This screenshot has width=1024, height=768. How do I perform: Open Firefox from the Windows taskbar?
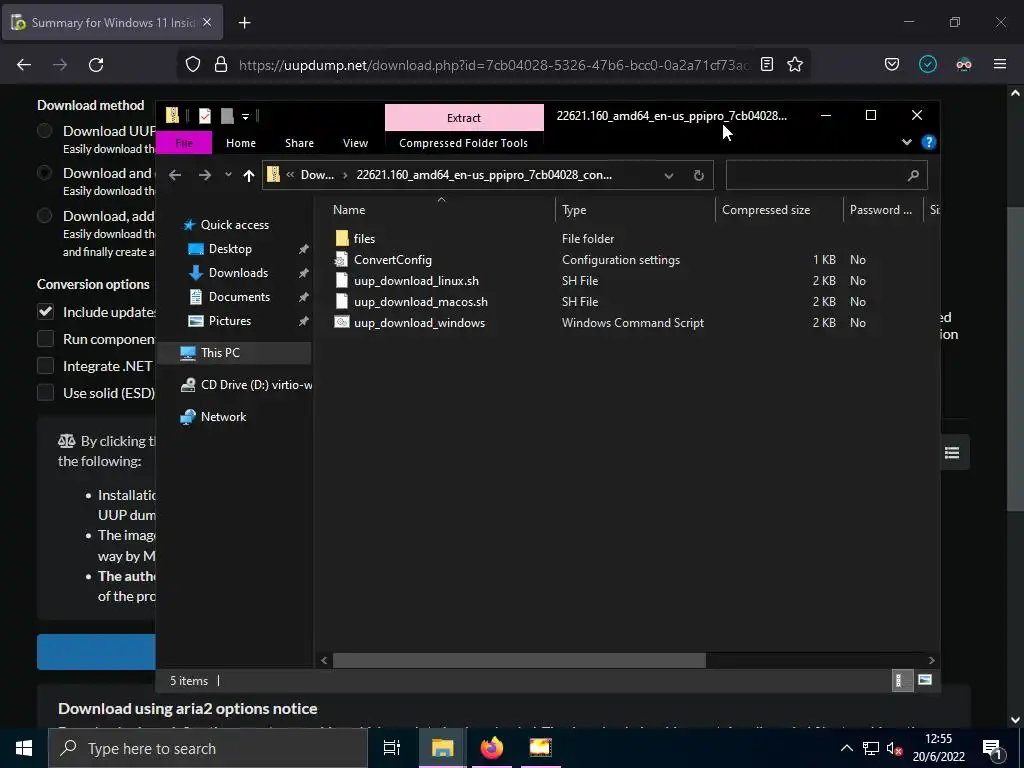492,748
